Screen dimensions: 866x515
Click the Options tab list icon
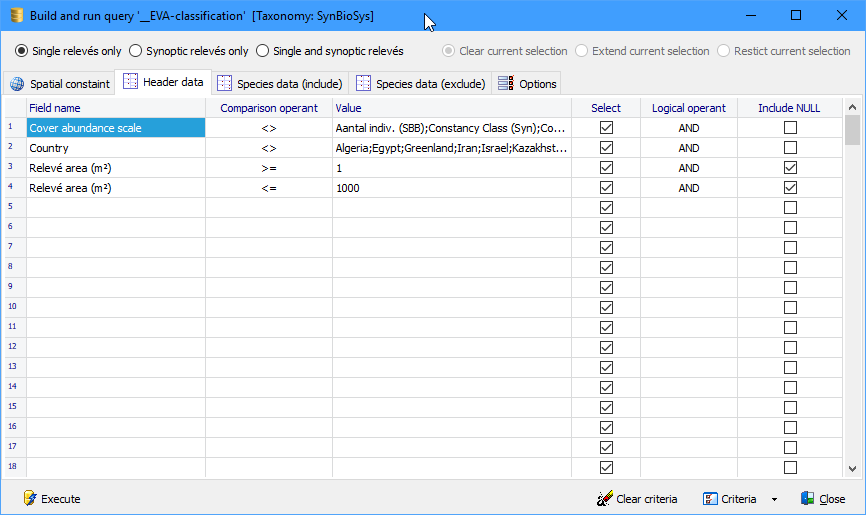[505, 83]
